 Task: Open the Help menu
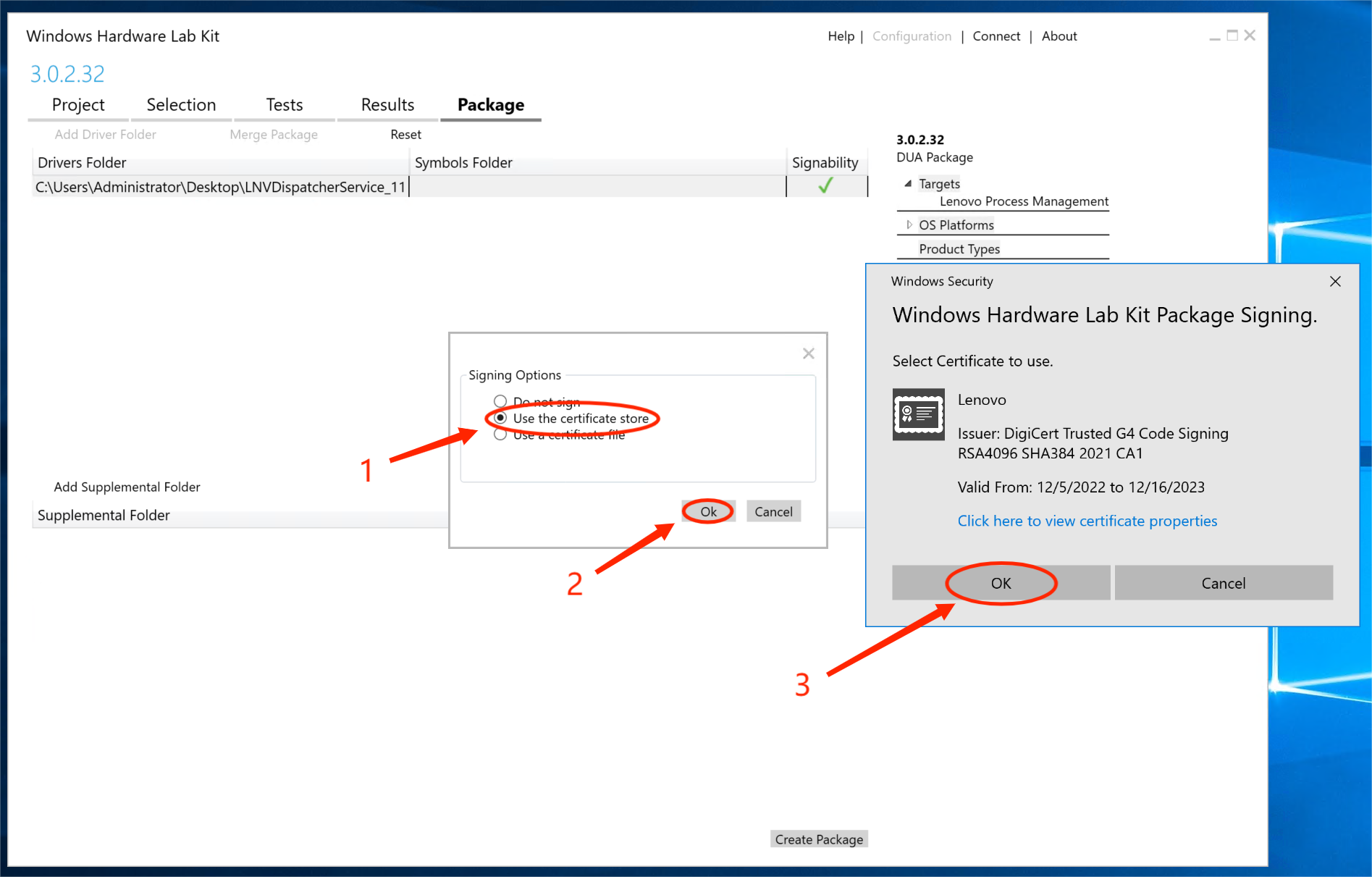point(841,36)
